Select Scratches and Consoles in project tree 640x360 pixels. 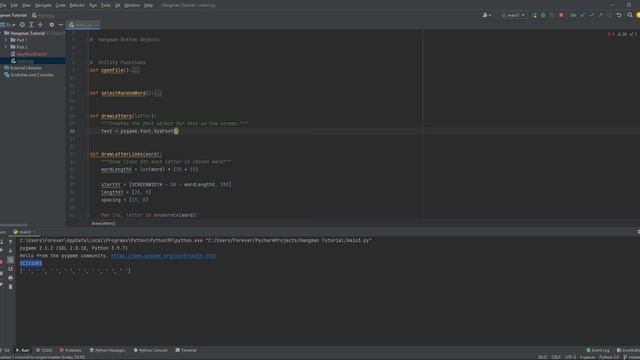(x=29, y=75)
